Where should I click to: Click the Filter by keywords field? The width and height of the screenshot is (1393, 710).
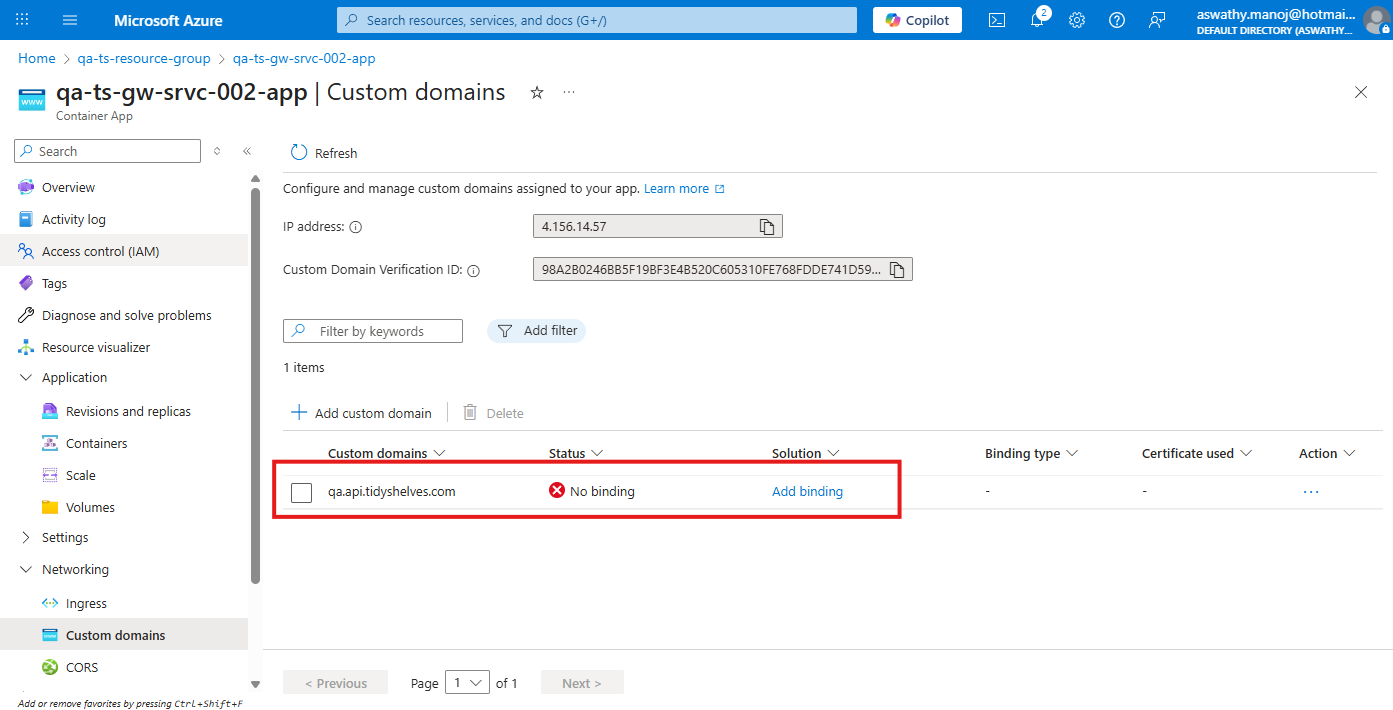373,331
